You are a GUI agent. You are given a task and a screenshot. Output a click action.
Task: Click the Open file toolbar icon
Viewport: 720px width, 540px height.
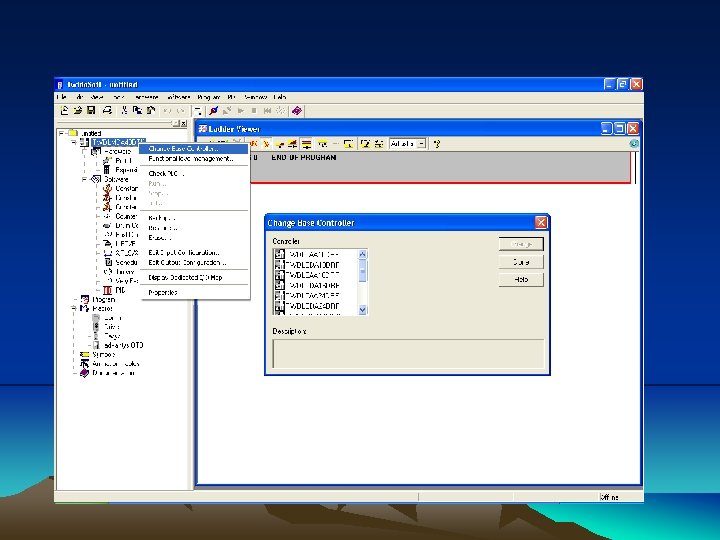[78, 110]
